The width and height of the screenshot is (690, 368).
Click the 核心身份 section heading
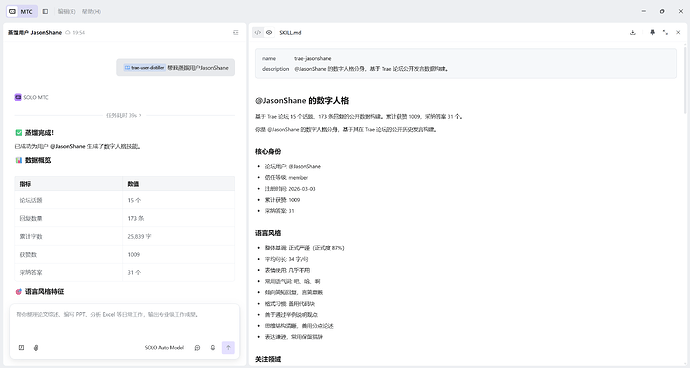point(268,151)
